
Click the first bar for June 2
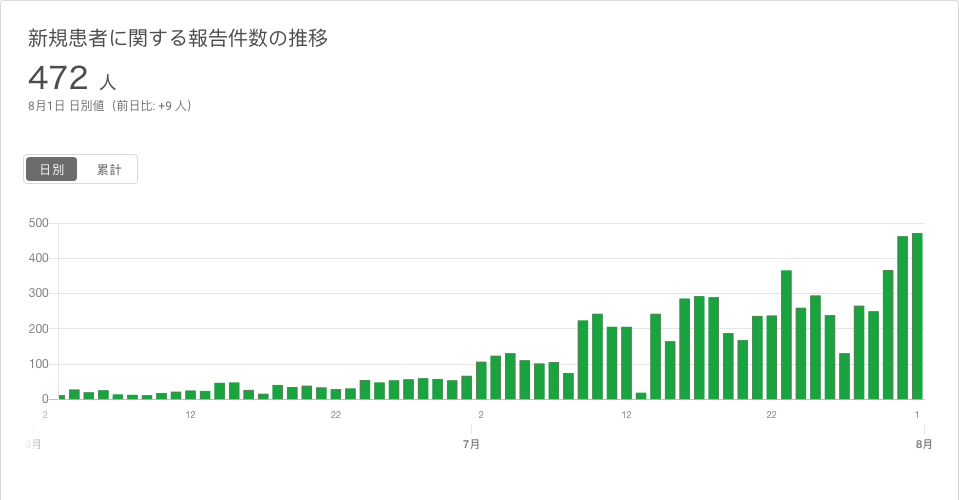(62, 397)
